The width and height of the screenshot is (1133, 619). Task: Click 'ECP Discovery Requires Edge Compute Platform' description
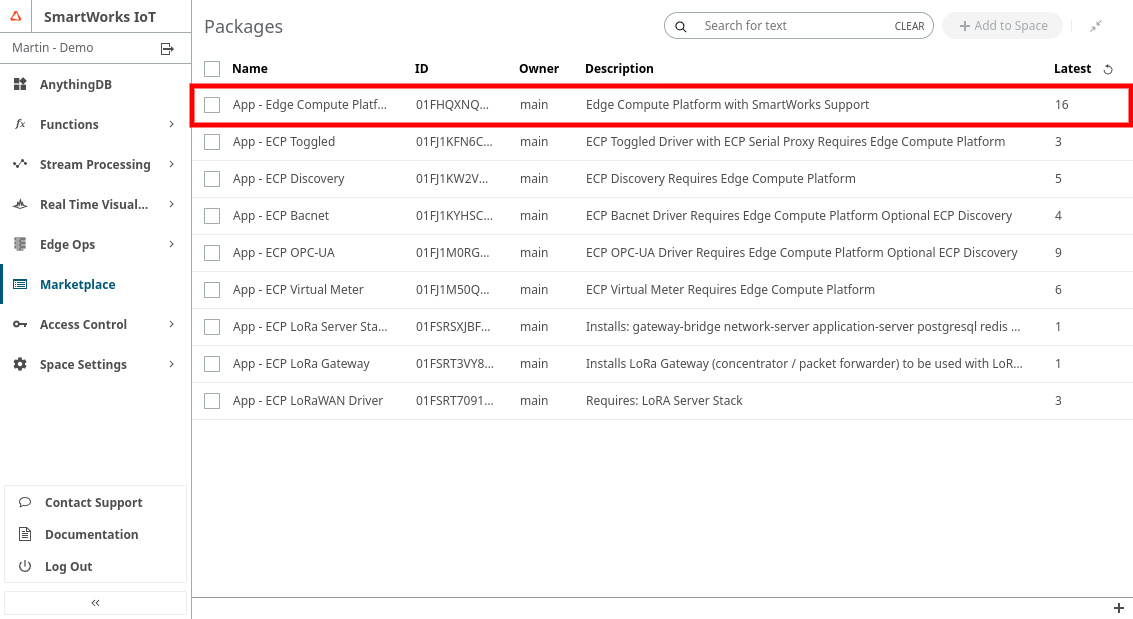click(720, 179)
